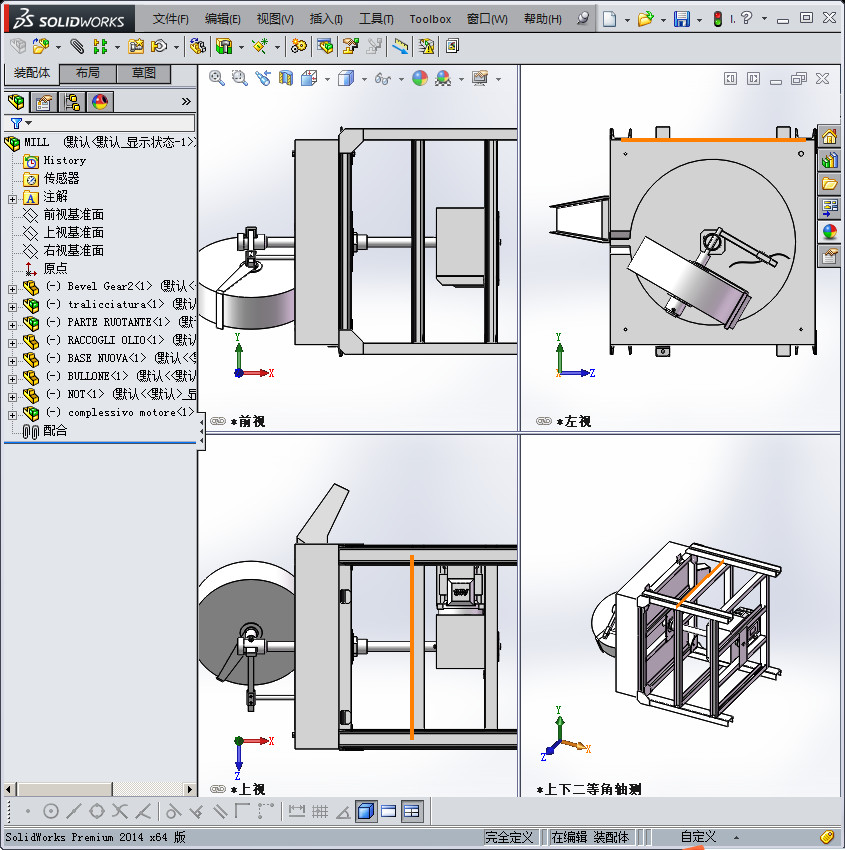The image size is (845, 850).
Task: Click the New document icon
Action: click(x=609, y=19)
